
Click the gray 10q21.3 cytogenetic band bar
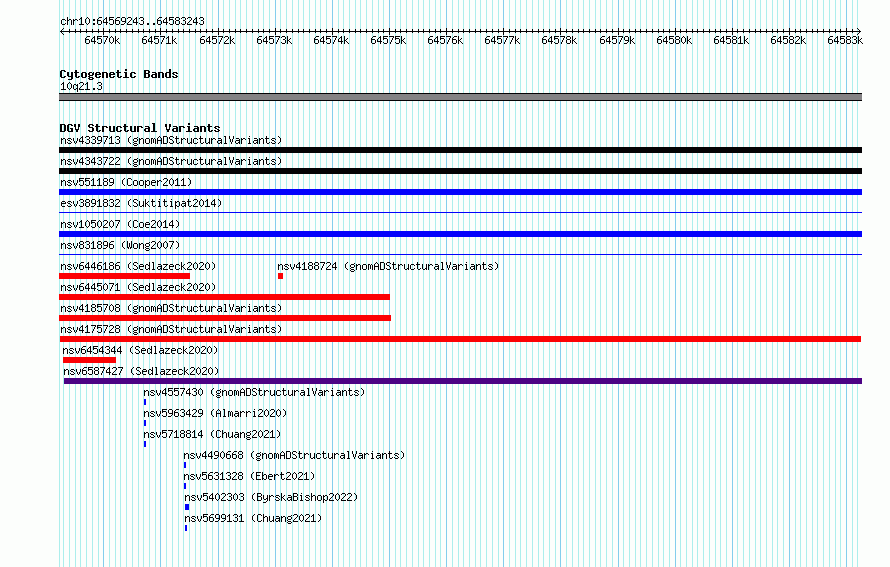click(460, 97)
